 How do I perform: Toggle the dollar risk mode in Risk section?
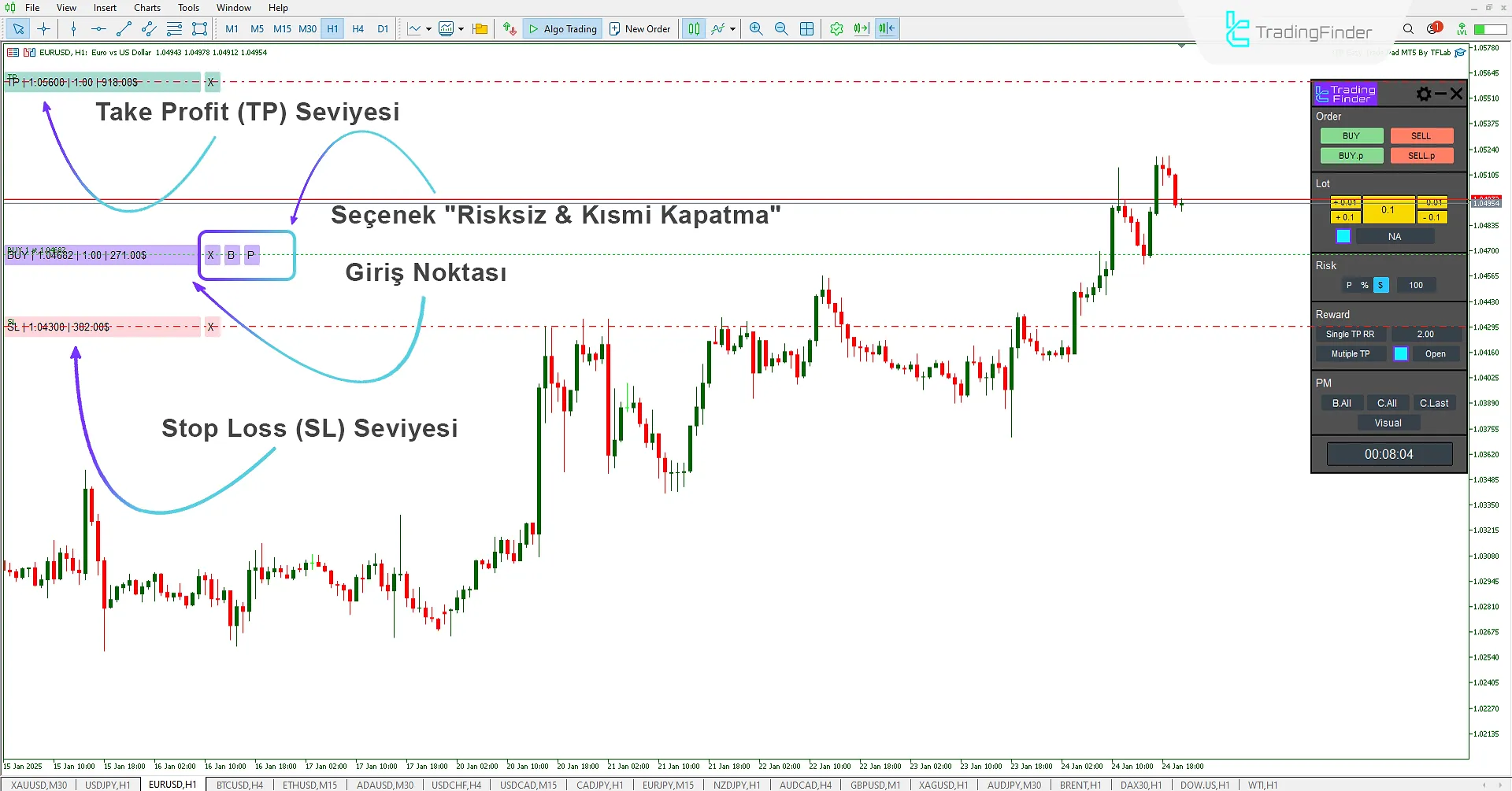click(x=1380, y=284)
